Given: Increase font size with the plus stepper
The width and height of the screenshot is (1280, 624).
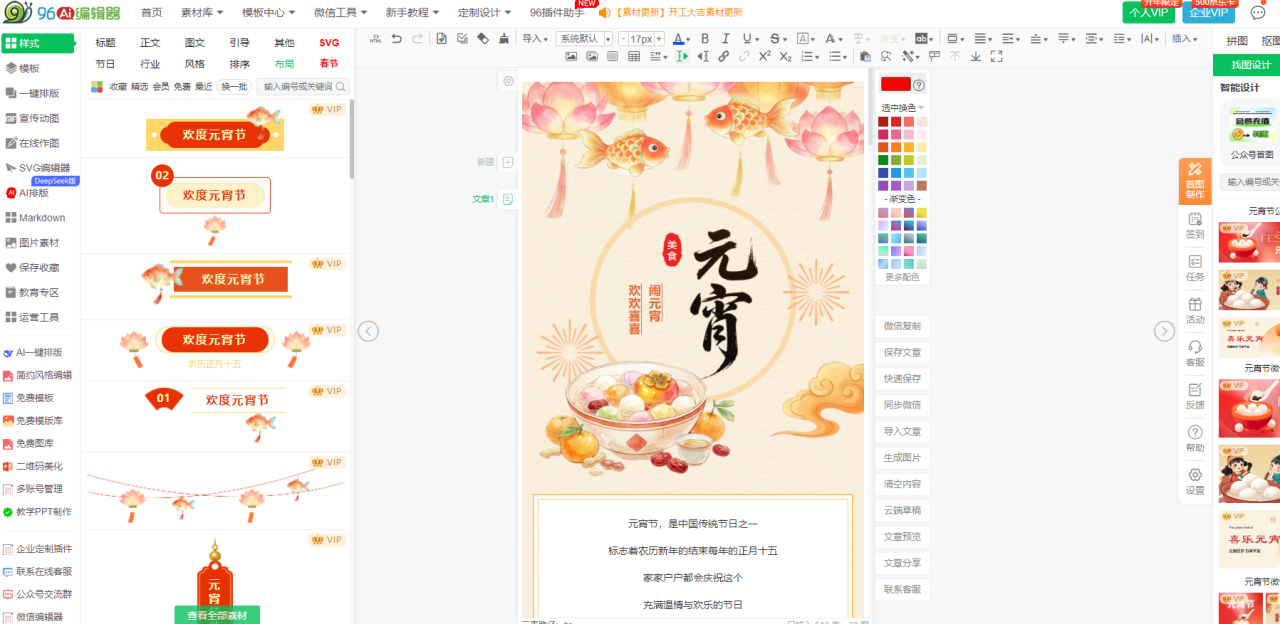Looking at the screenshot, I should [x=659, y=39].
